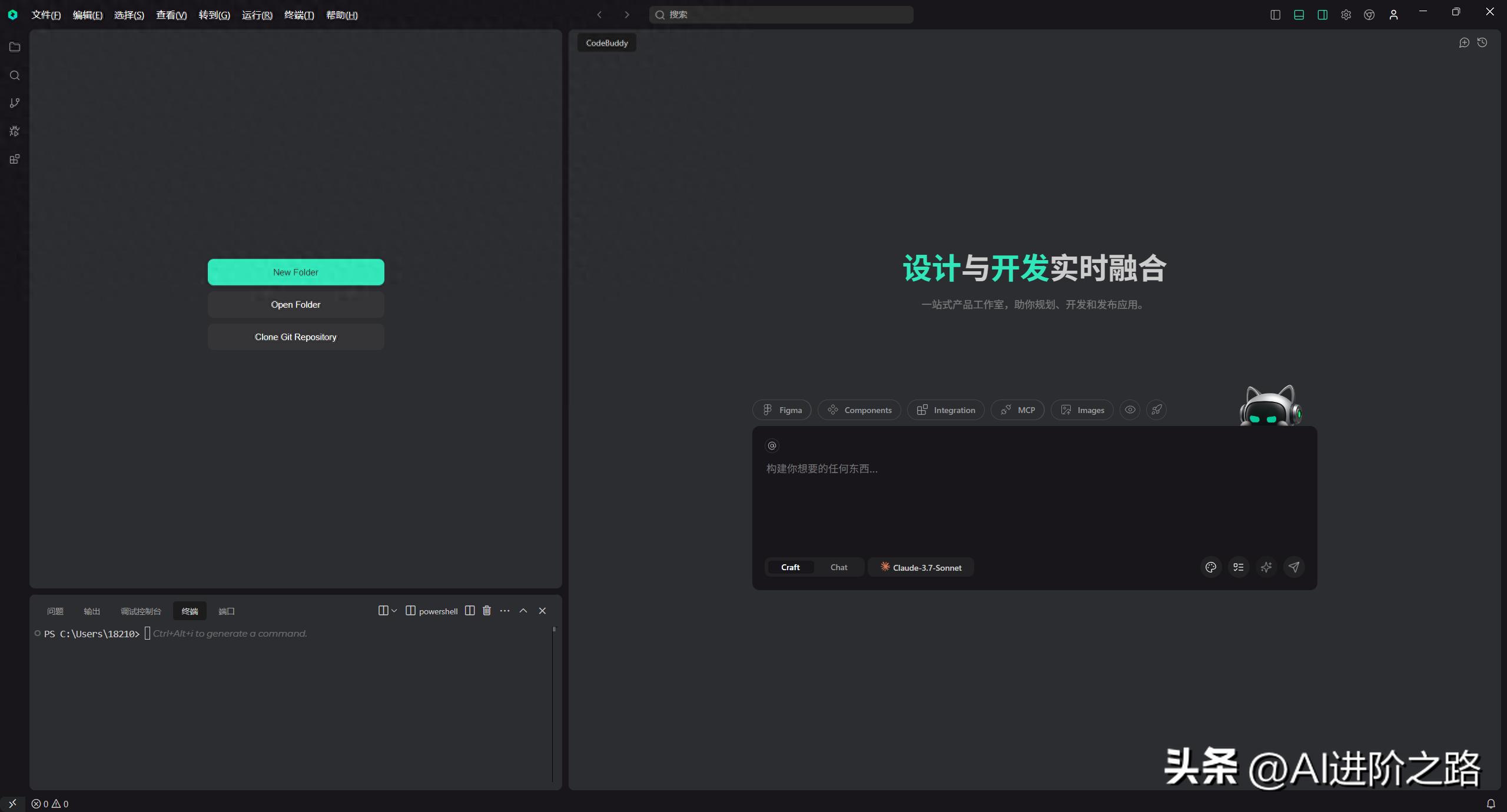Open the Extensions view
The image size is (1507, 812).
point(15,159)
